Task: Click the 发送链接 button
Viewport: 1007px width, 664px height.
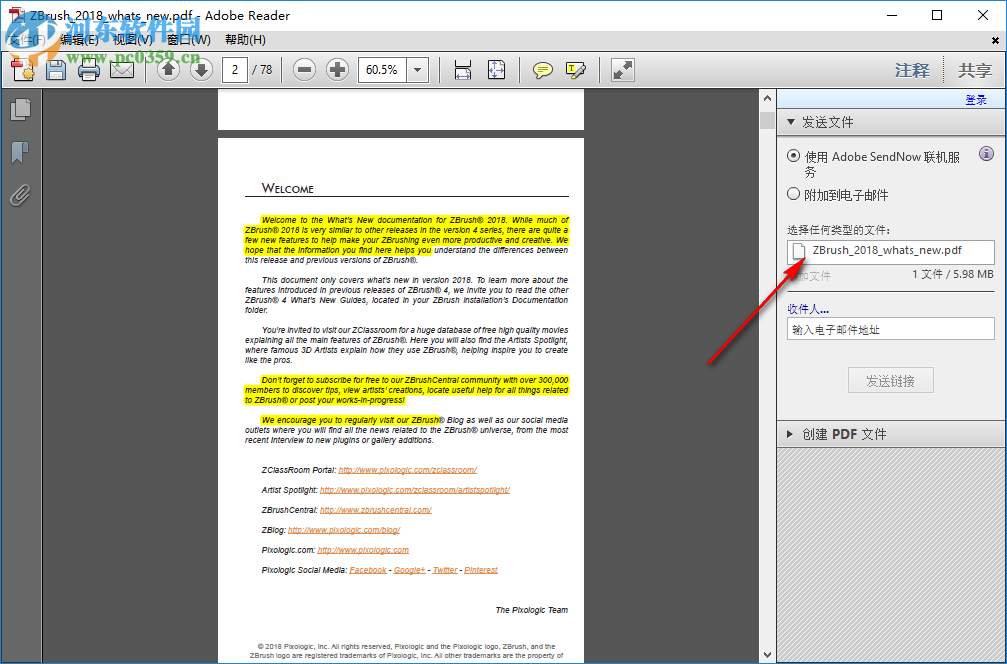Action: pos(889,379)
